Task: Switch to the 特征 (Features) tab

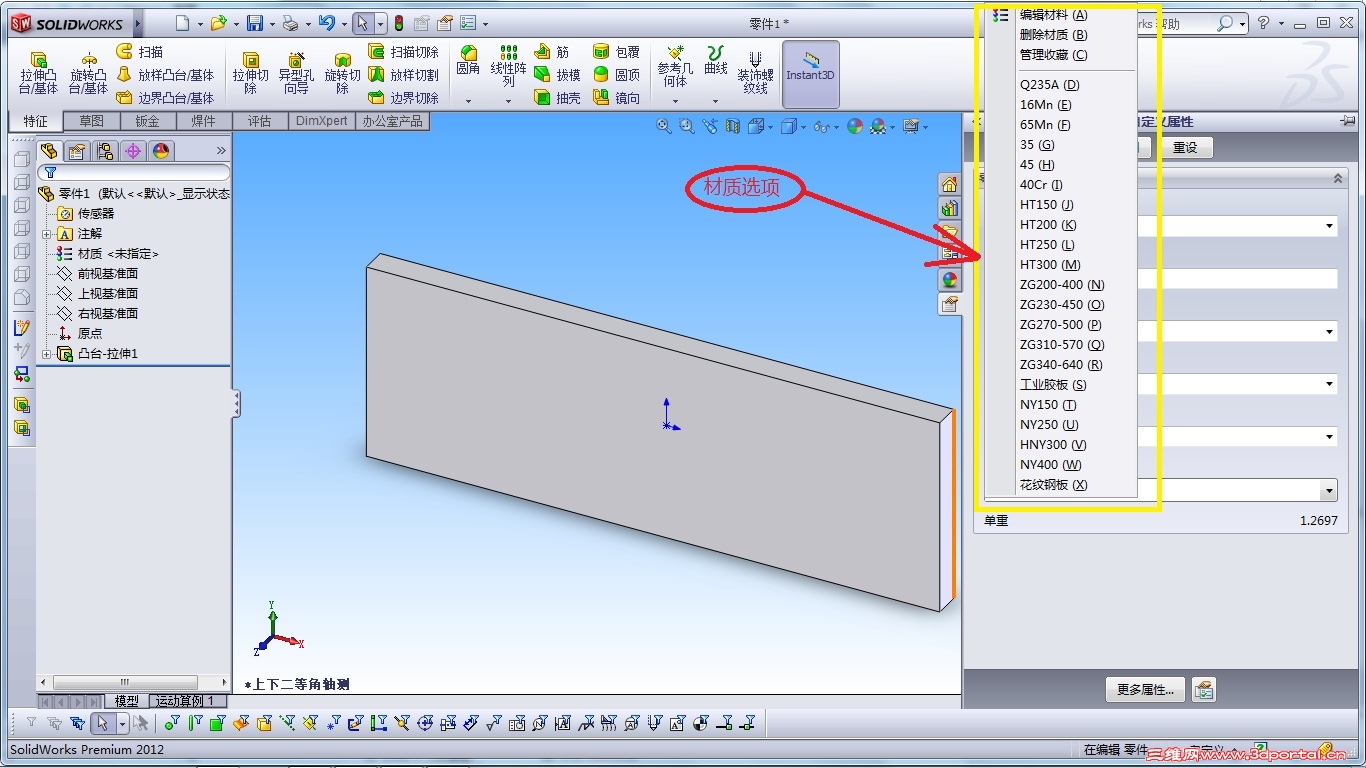Action: (36, 121)
